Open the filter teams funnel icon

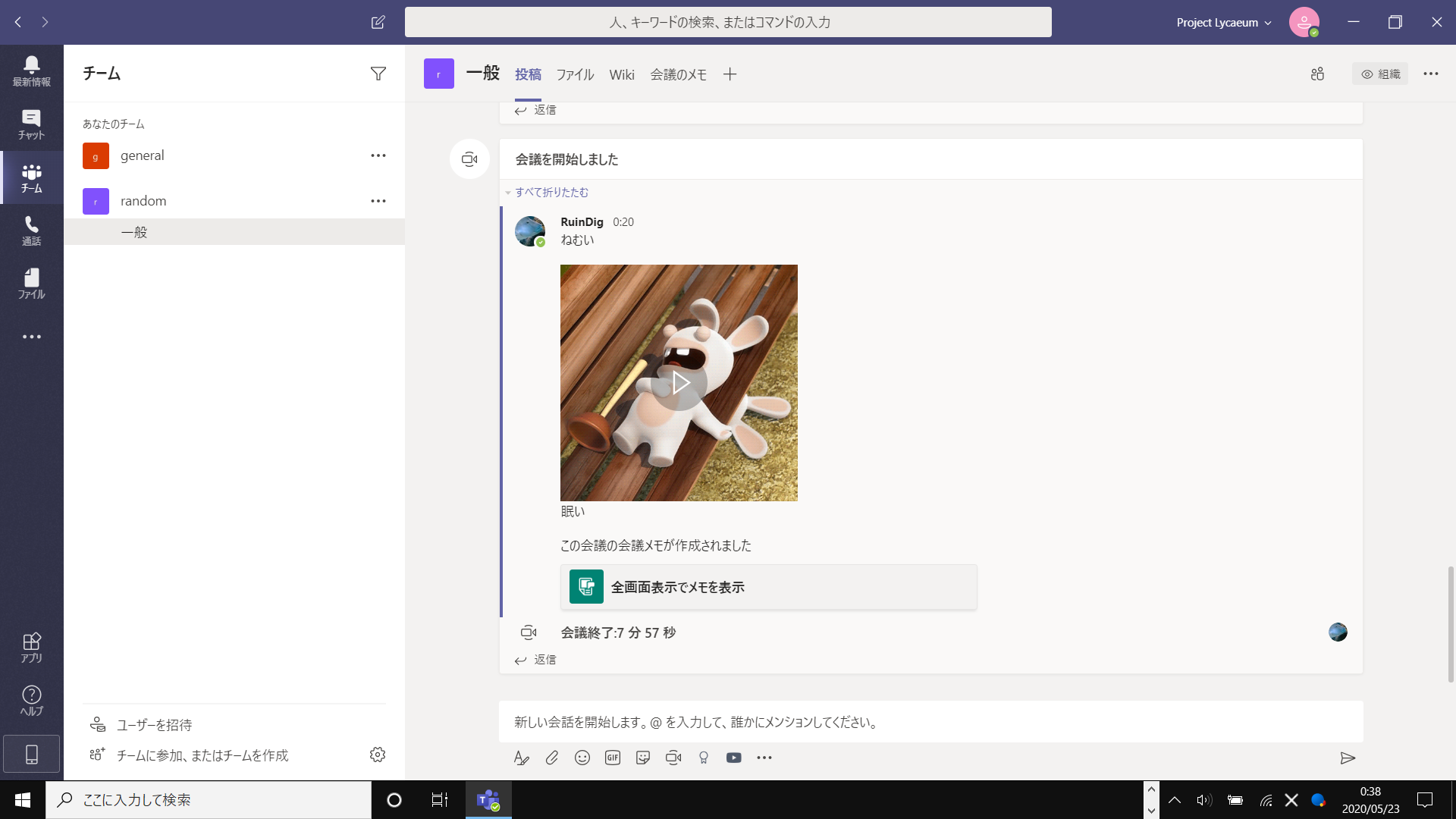(378, 74)
